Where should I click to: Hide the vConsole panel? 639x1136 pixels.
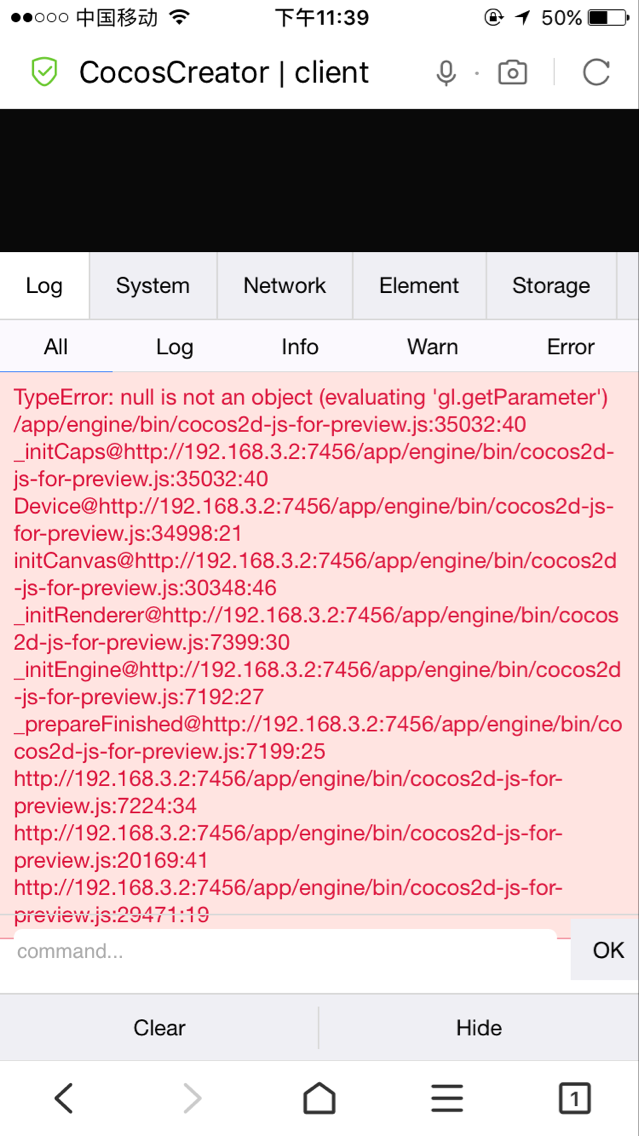point(479,1028)
